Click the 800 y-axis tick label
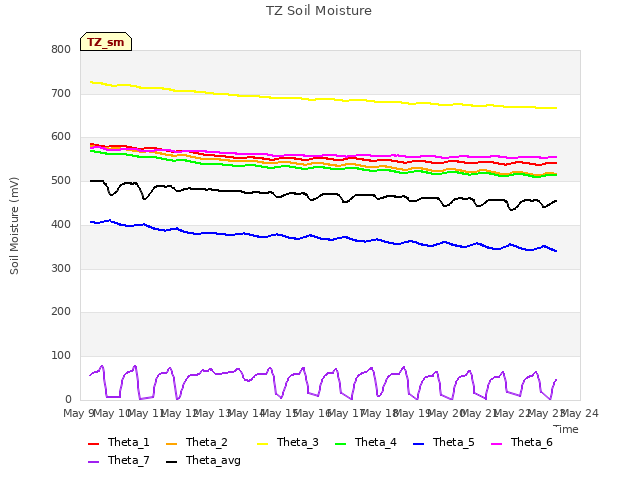The width and height of the screenshot is (640, 480). 61,49
